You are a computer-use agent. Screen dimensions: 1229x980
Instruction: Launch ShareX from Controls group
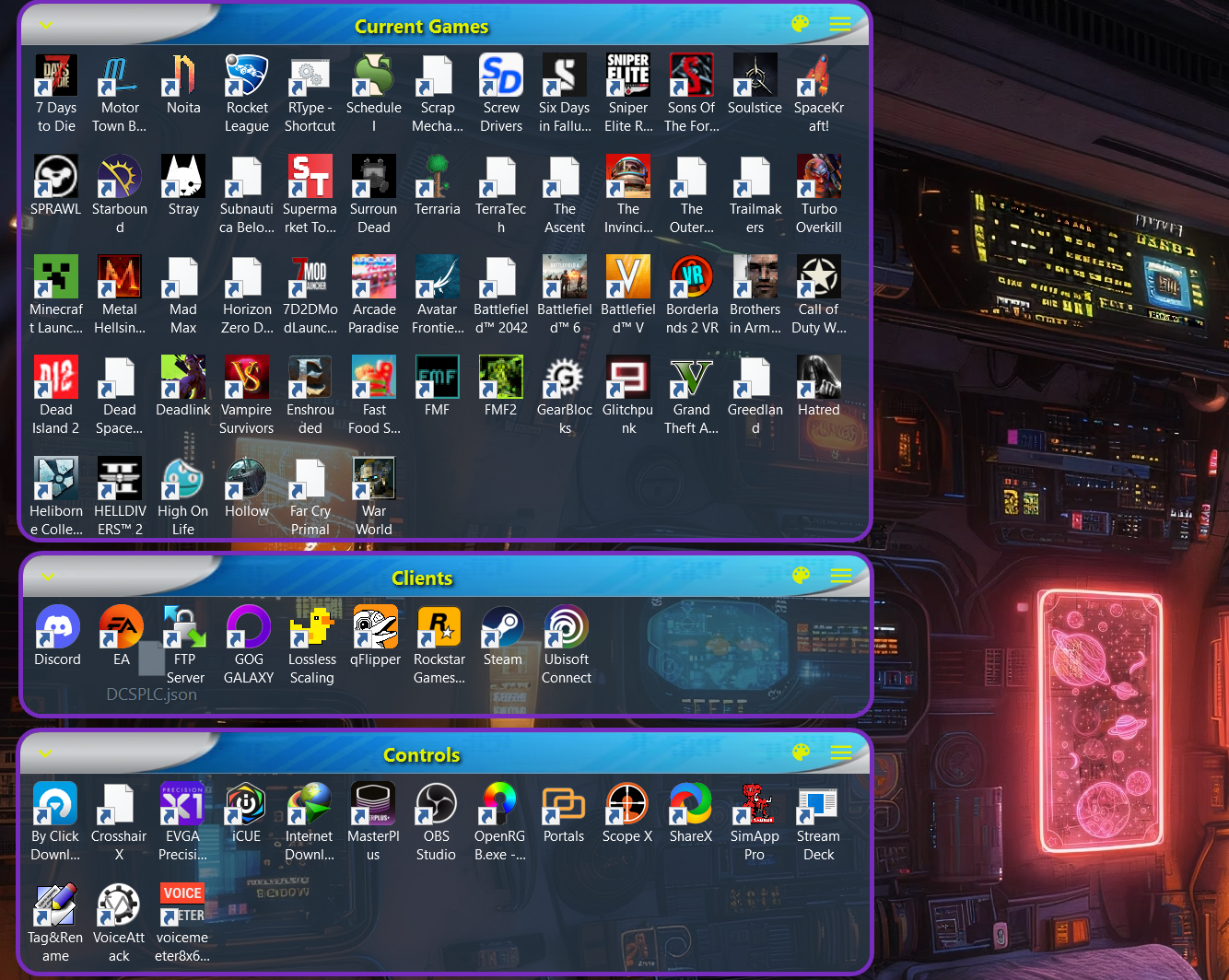[691, 804]
